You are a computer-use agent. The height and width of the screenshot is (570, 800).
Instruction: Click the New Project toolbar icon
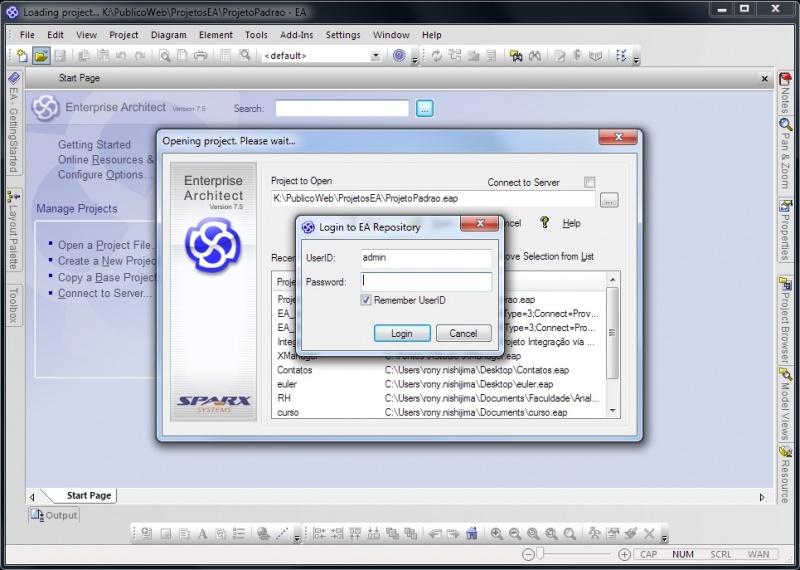click(x=22, y=56)
